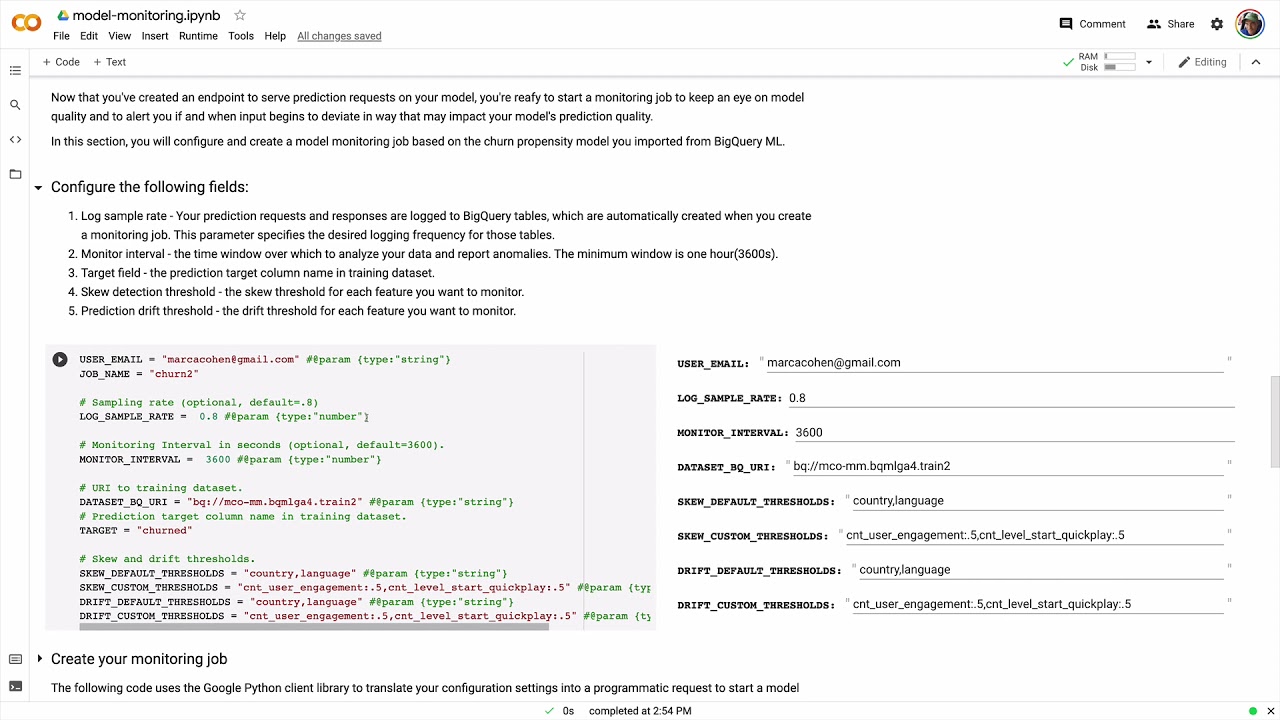Image resolution: width=1280 pixels, height=720 pixels.
Task: Star the model-monitoring.ipynb notebook
Action: click(x=239, y=15)
